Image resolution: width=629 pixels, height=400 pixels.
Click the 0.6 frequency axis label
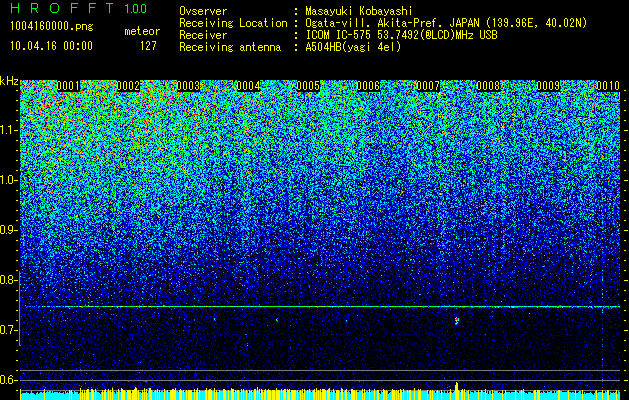9,380
